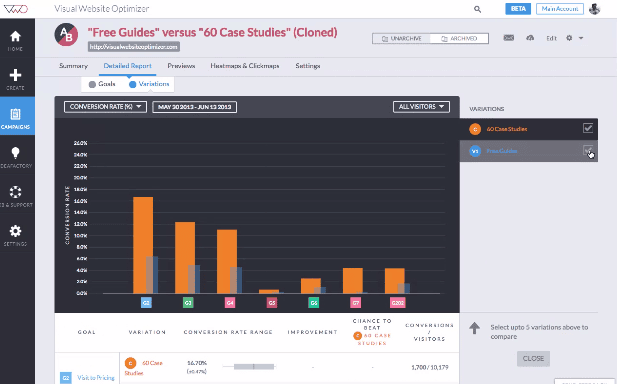Open the Previews tab
617x384 pixels.
click(181, 66)
